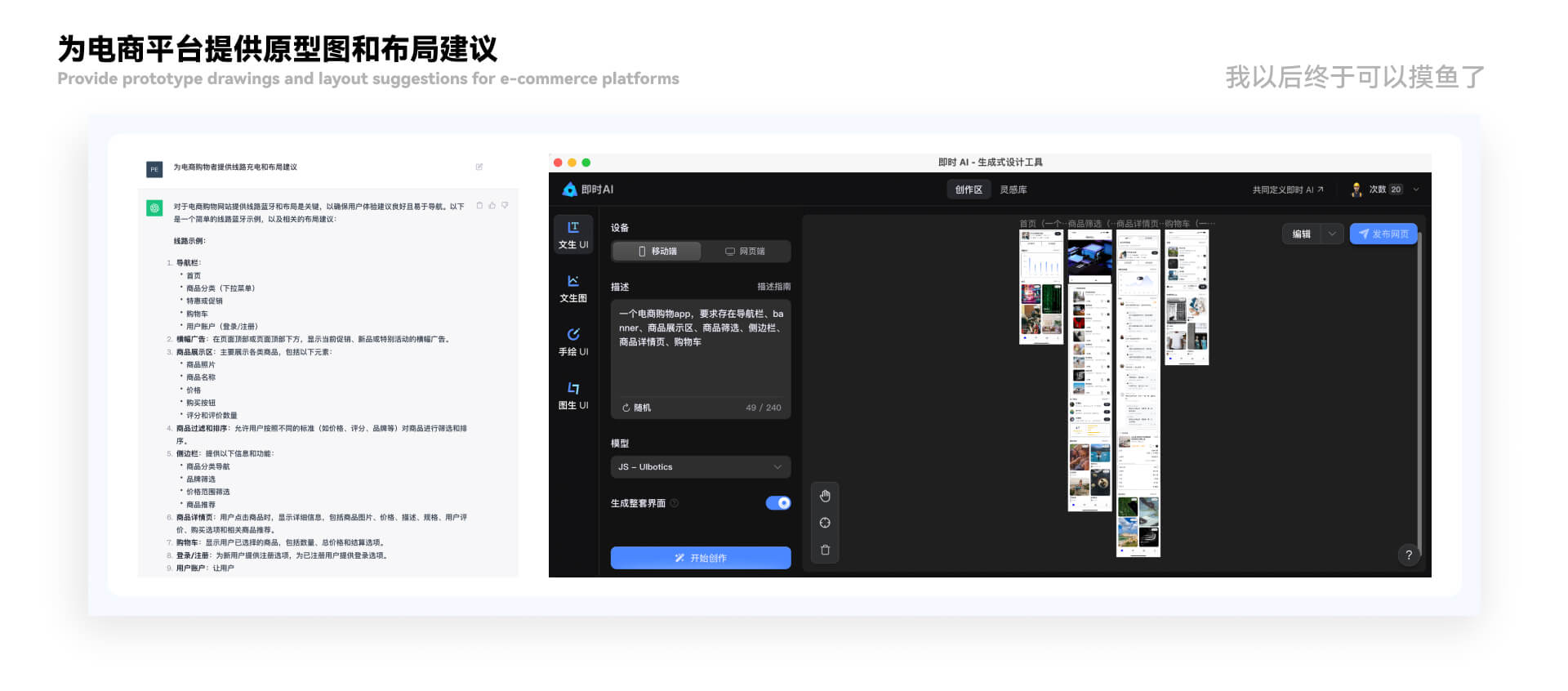The height and width of the screenshot is (691, 1568).
Task: Toggle the 生成整套界面 switch off
Action: [x=778, y=503]
